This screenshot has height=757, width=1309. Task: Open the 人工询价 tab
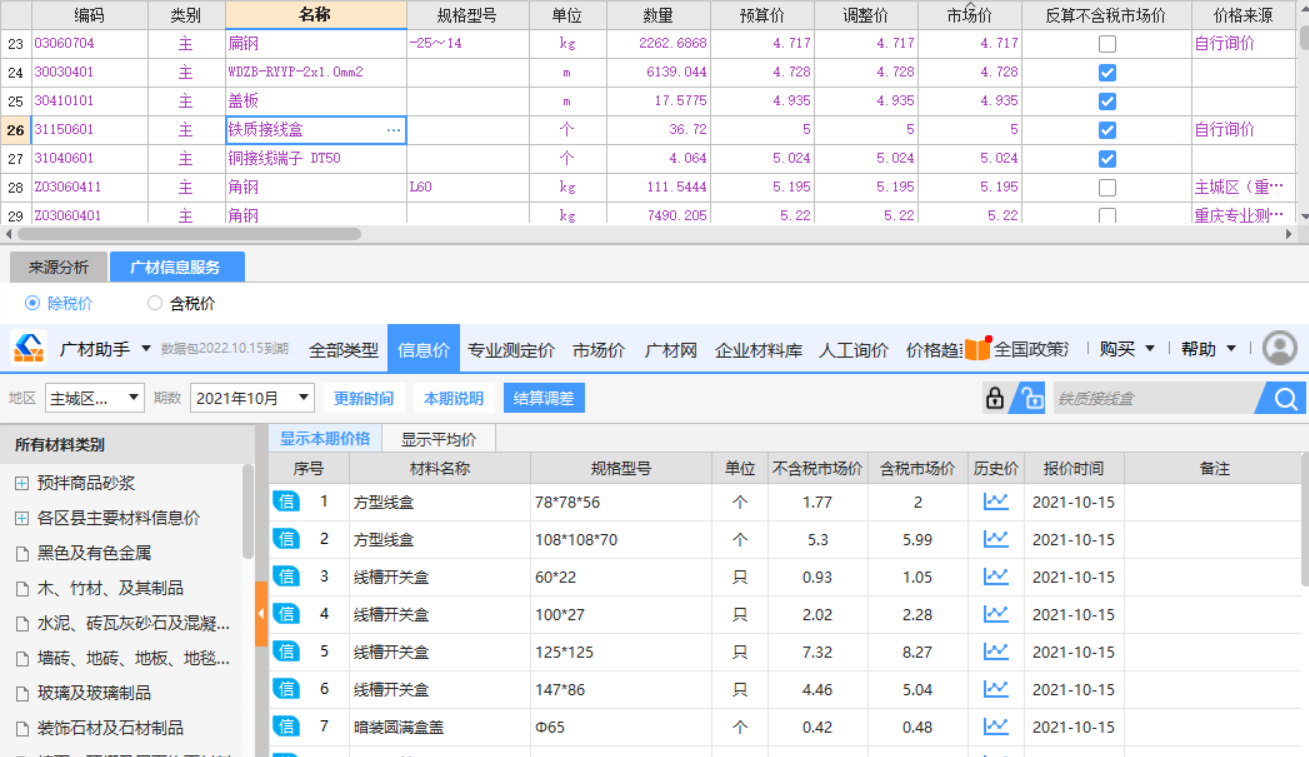pos(853,350)
